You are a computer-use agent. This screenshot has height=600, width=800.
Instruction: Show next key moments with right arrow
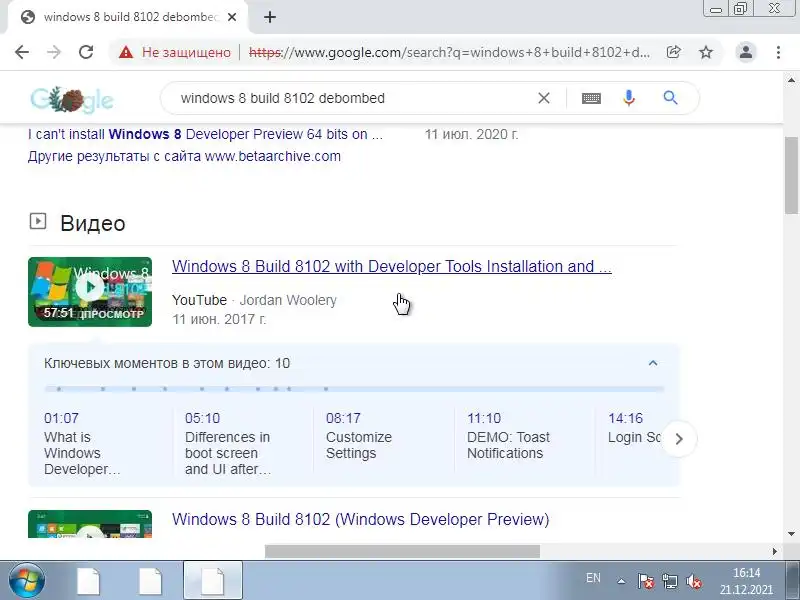click(679, 439)
